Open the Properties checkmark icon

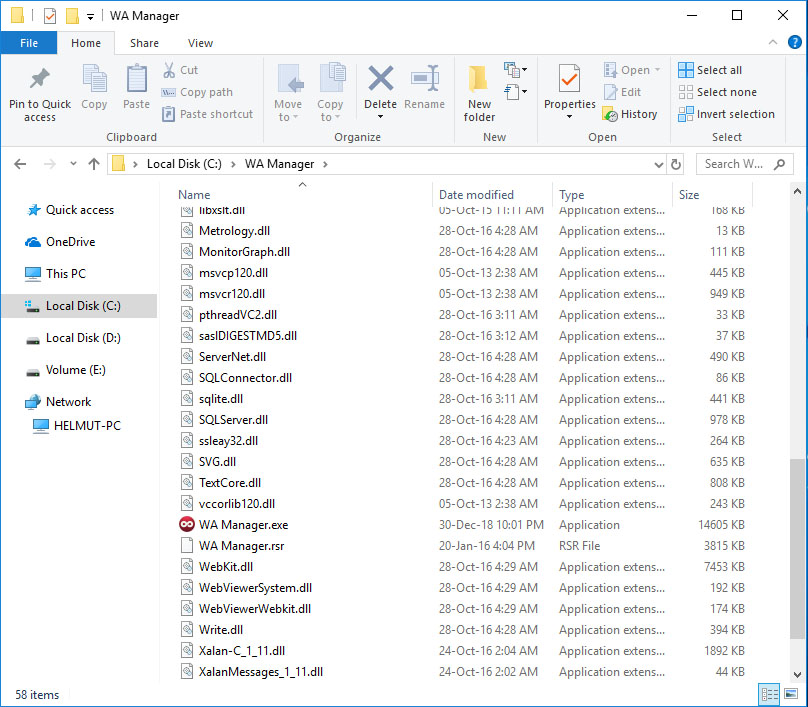coord(569,78)
